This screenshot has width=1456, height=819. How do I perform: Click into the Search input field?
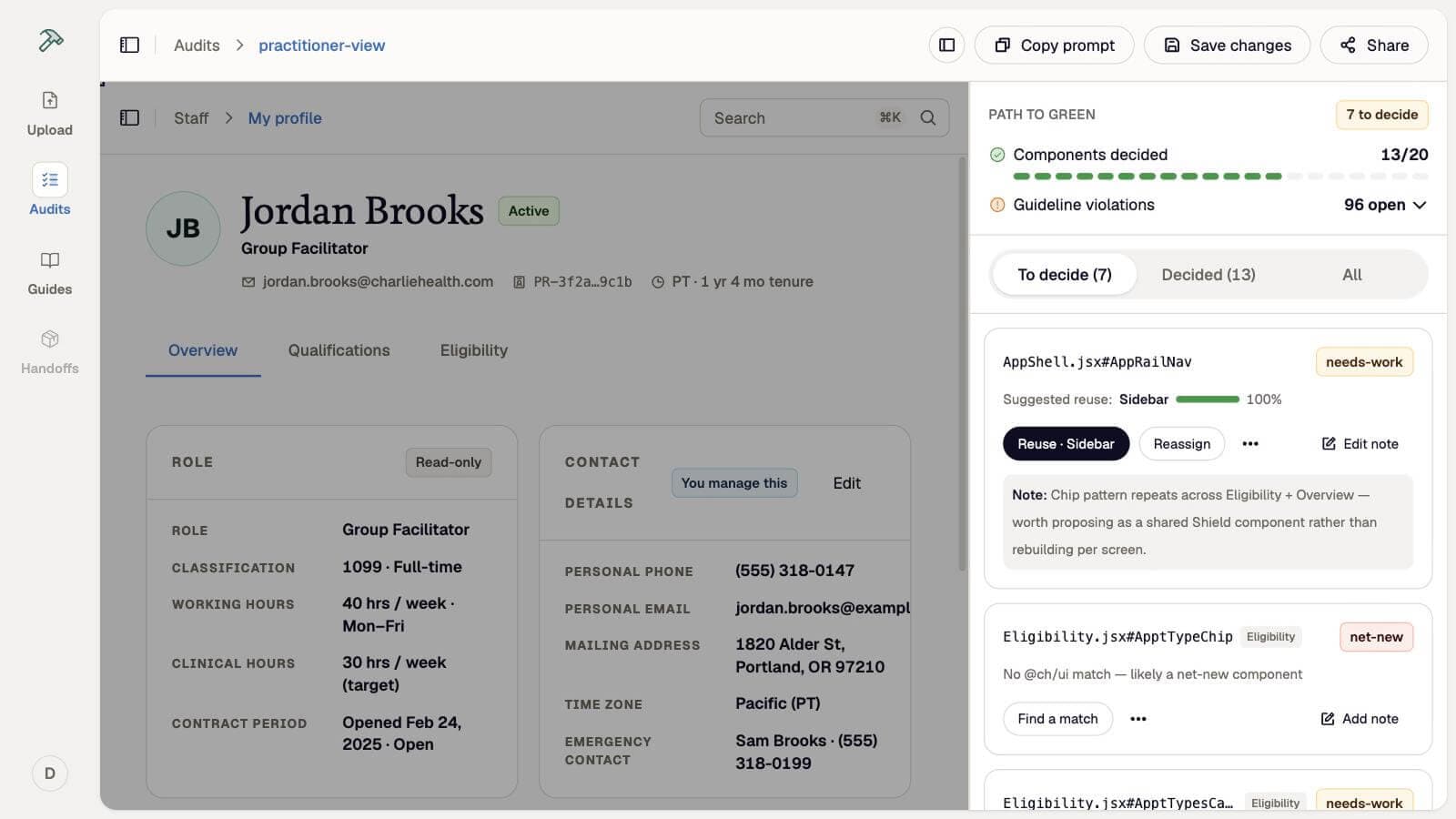pyautogui.click(x=824, y=118)
